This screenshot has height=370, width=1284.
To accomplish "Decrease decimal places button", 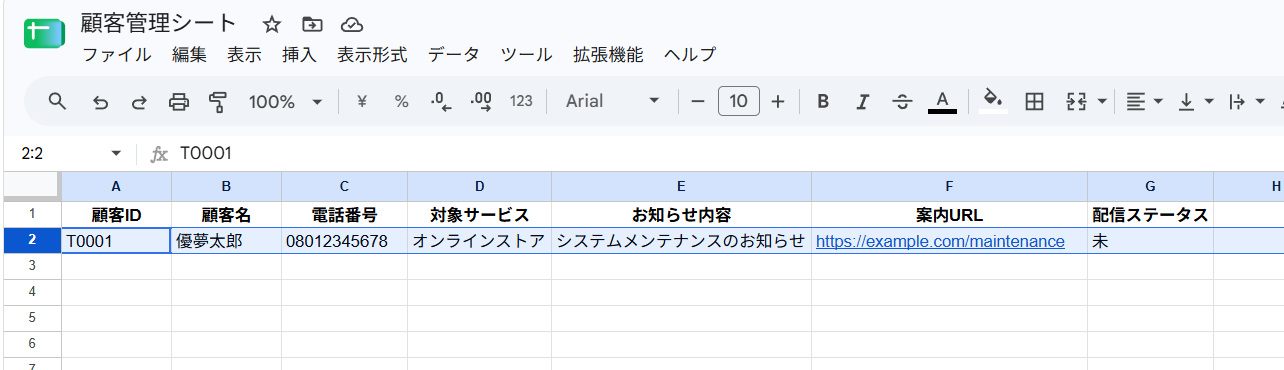I will pyautogui.click(x=441, y=101).
